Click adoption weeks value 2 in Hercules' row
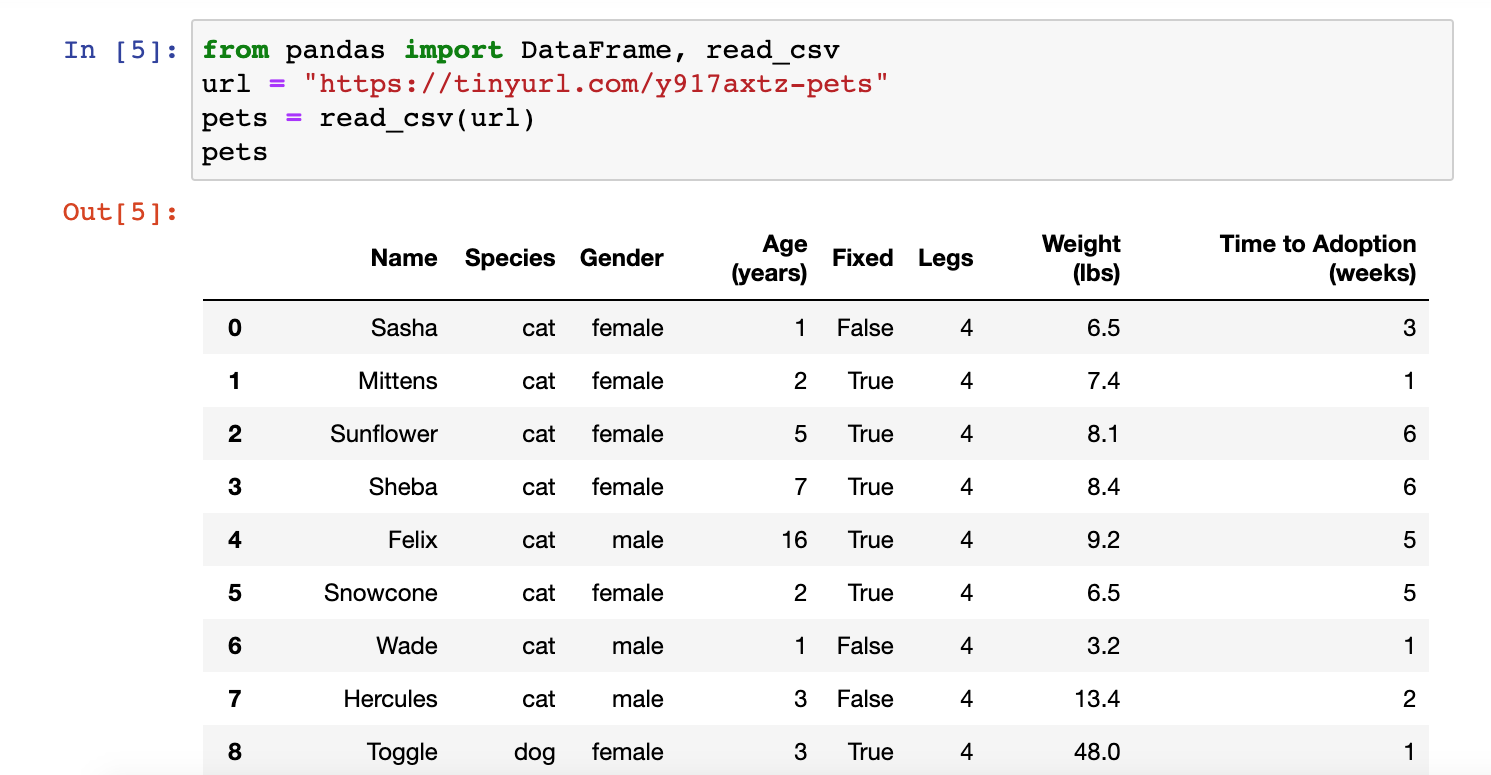This screenshot has width=1491, height=775. (1410, 699)
